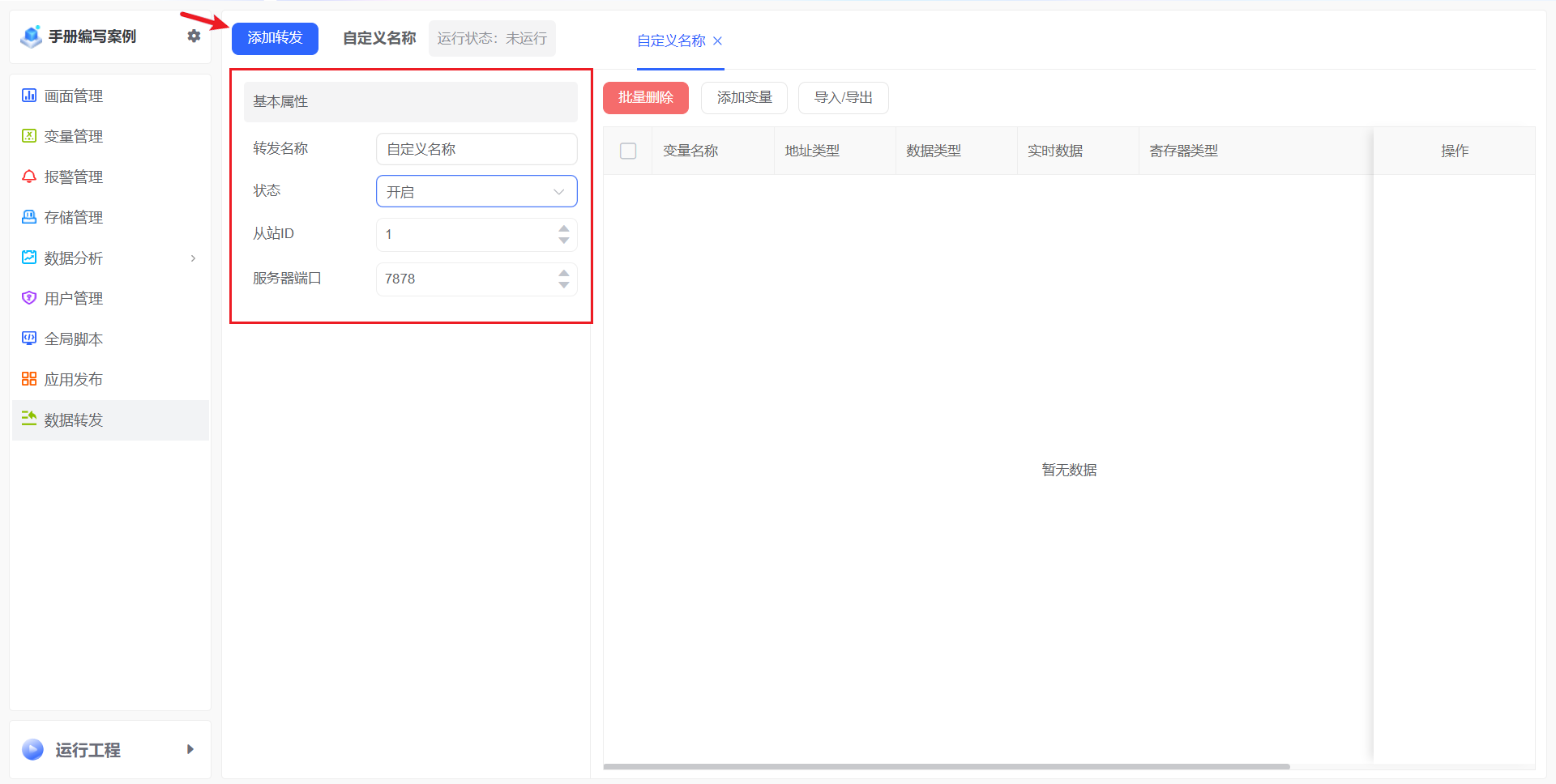Click the settings gear icon
The height and width of the screenshot is (784, 1556).
click(194, 36)
